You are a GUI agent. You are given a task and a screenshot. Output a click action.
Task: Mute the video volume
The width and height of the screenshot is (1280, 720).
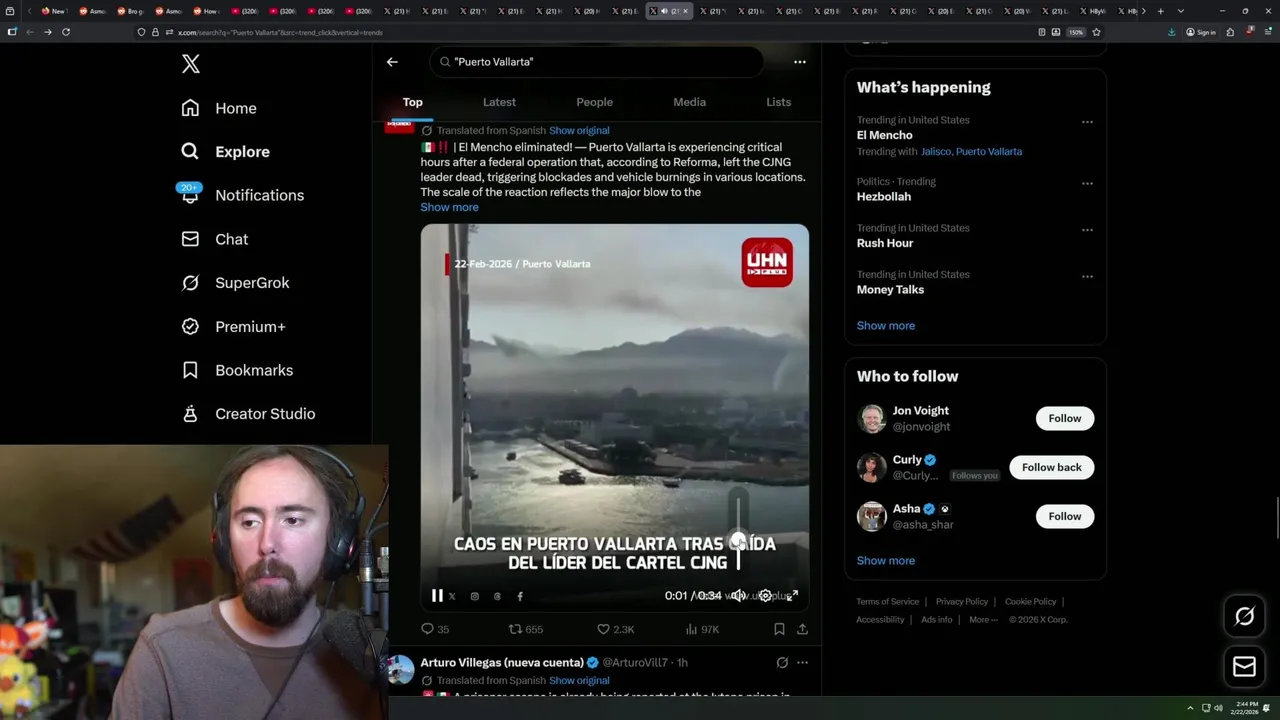(x=738, y=596)
